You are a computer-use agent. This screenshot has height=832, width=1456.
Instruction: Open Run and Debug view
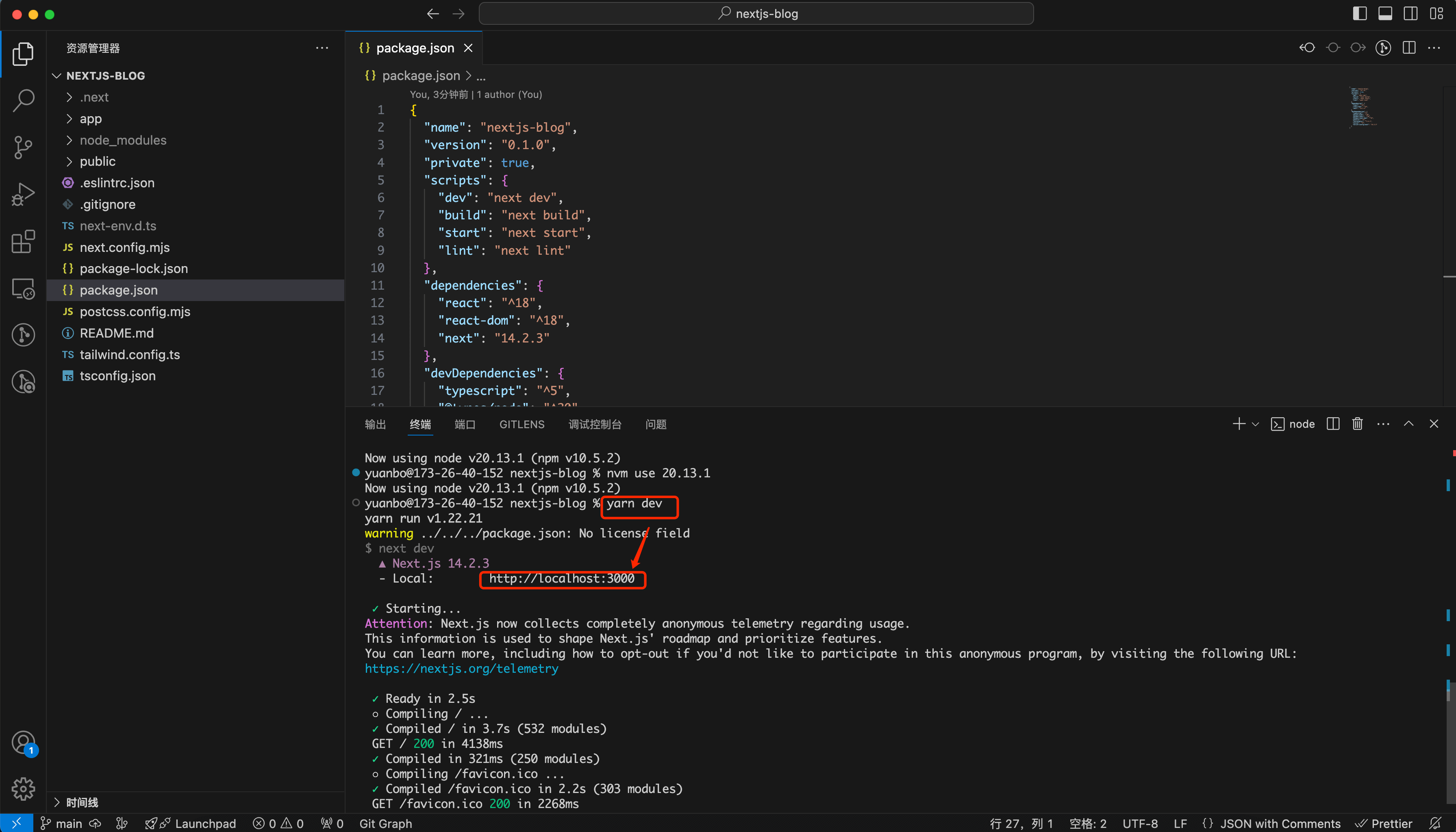pos(23,195)
